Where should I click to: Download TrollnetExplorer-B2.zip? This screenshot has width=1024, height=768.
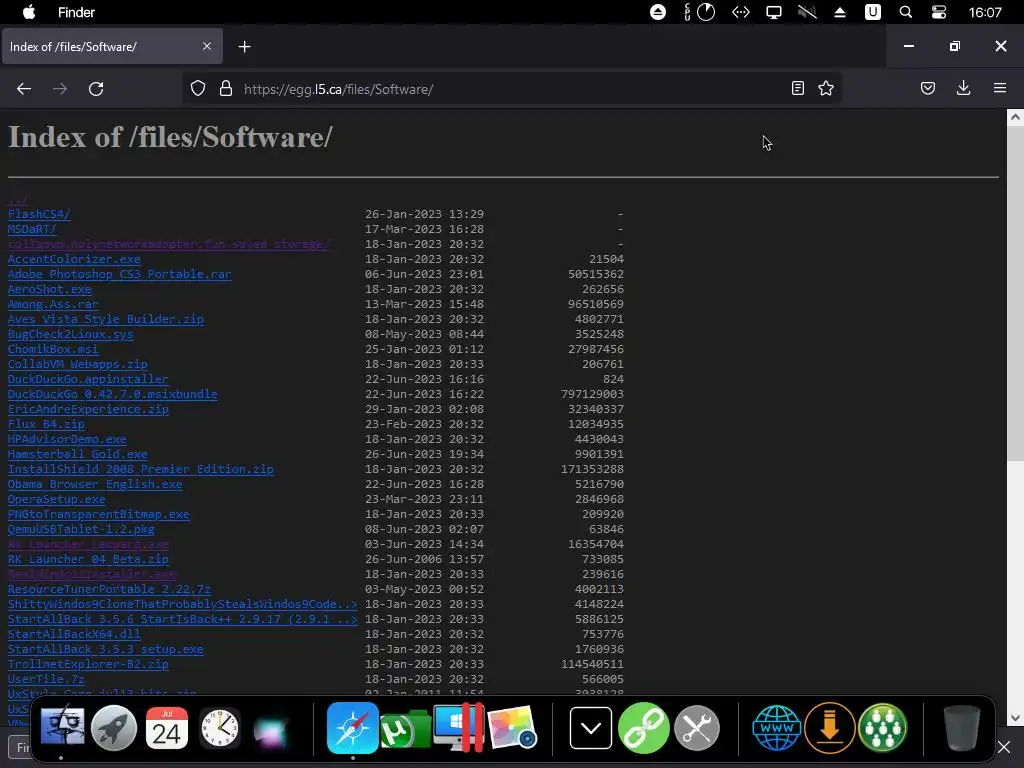[x=88, y=664]
